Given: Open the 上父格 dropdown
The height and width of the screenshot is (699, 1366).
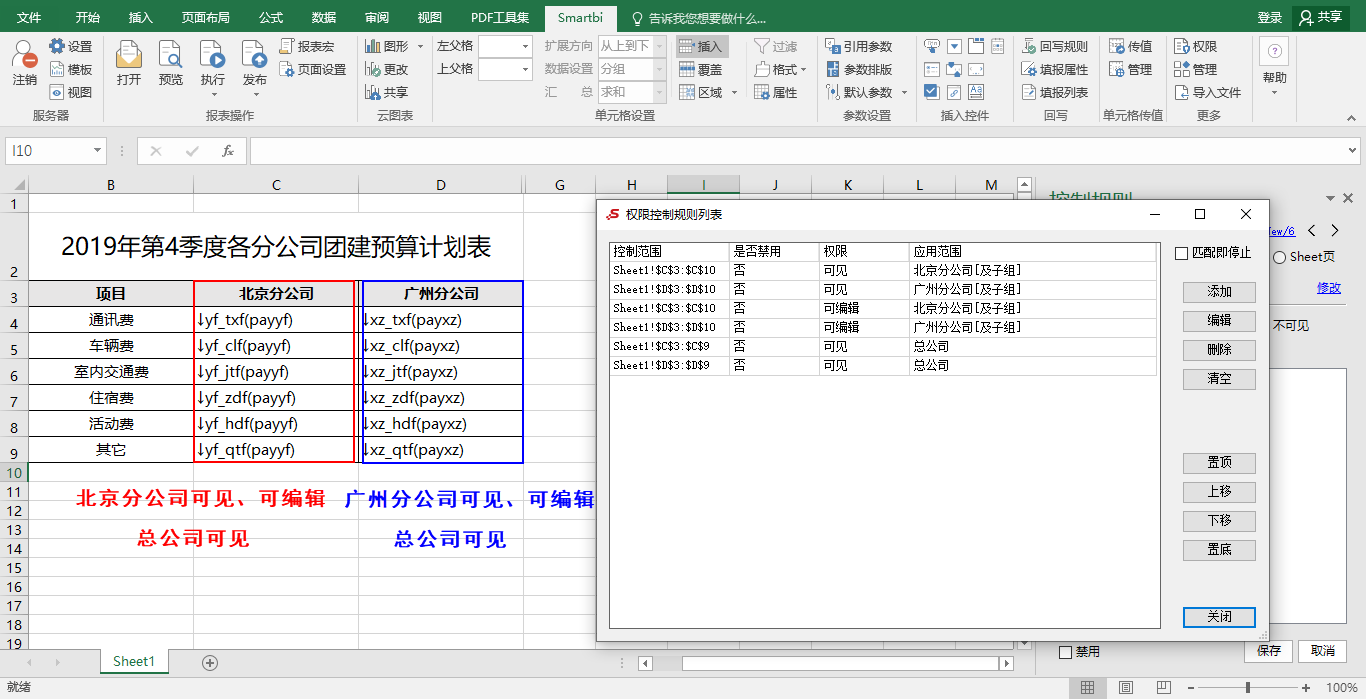Looking at the screenshot, I should tap(526, 69).
